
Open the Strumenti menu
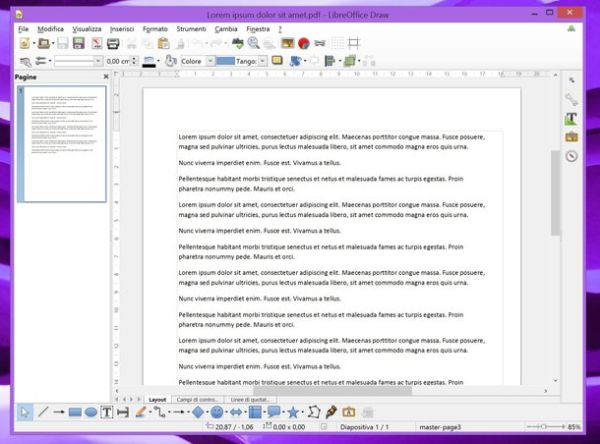(x=190, y=29)
